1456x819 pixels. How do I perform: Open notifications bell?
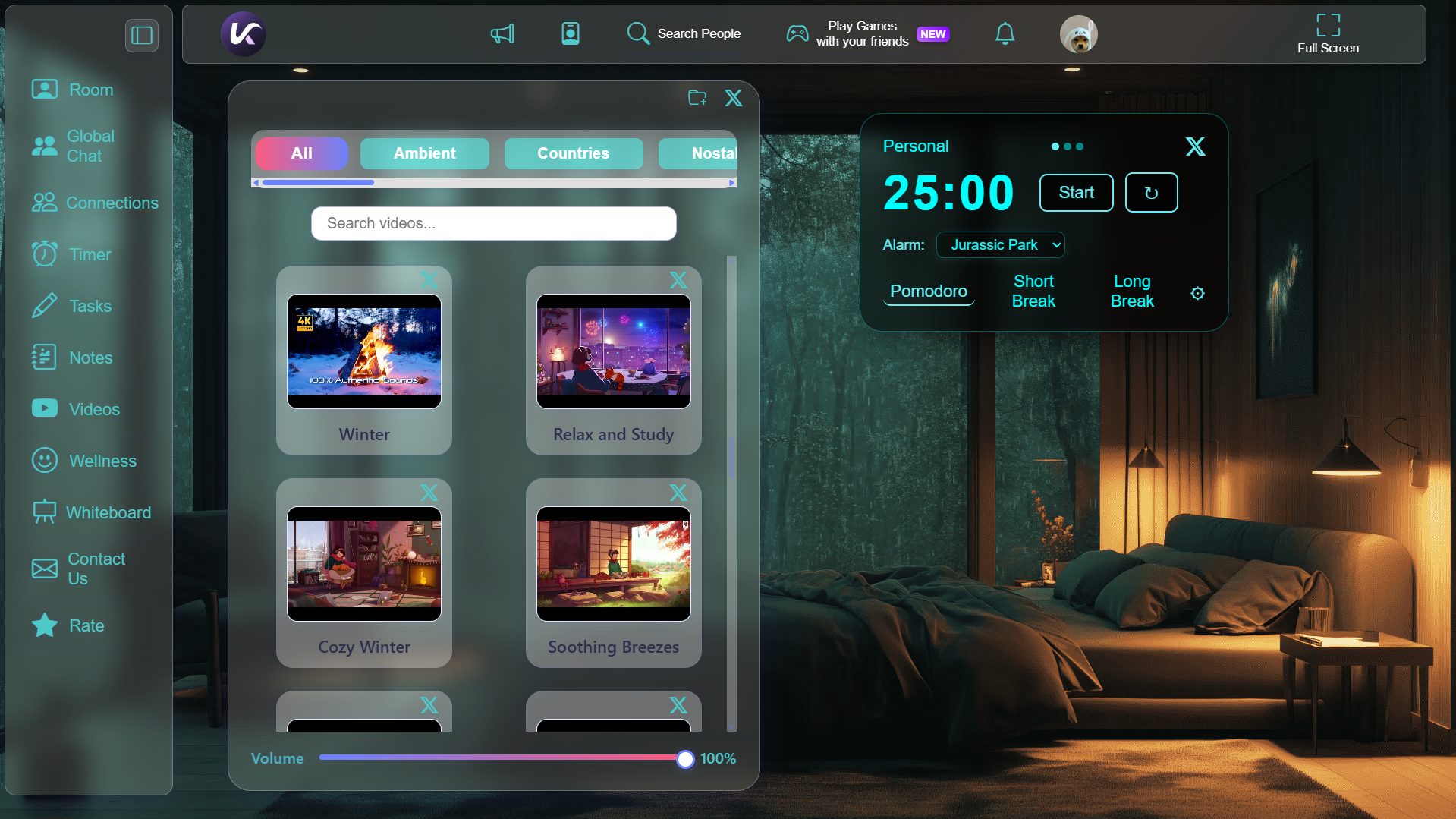pyautogui.click(x=1005, y=33)
